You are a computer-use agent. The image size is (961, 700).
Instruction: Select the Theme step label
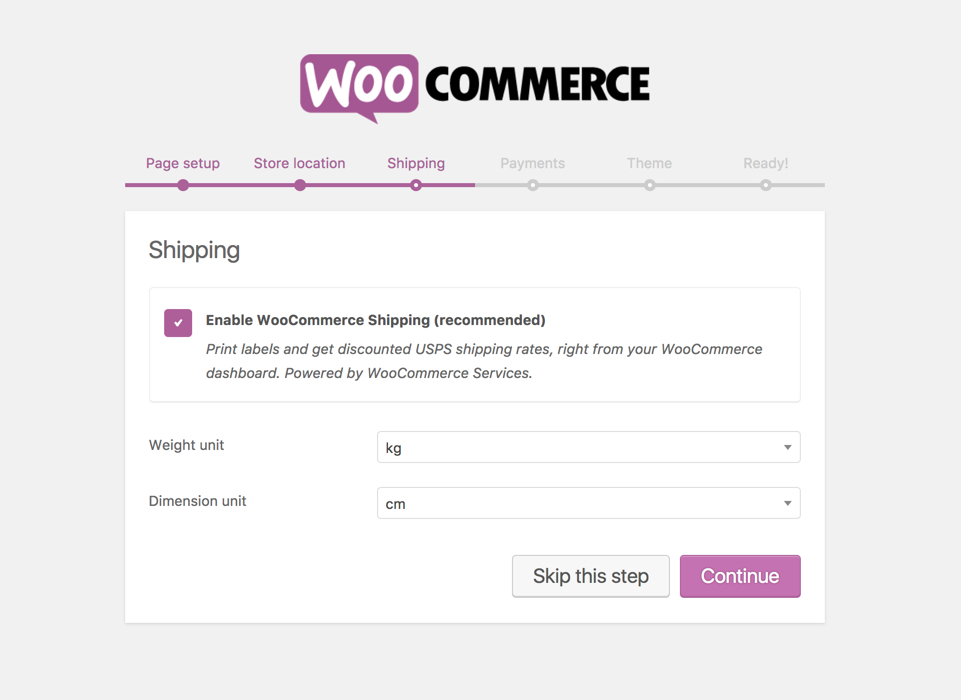649,163
